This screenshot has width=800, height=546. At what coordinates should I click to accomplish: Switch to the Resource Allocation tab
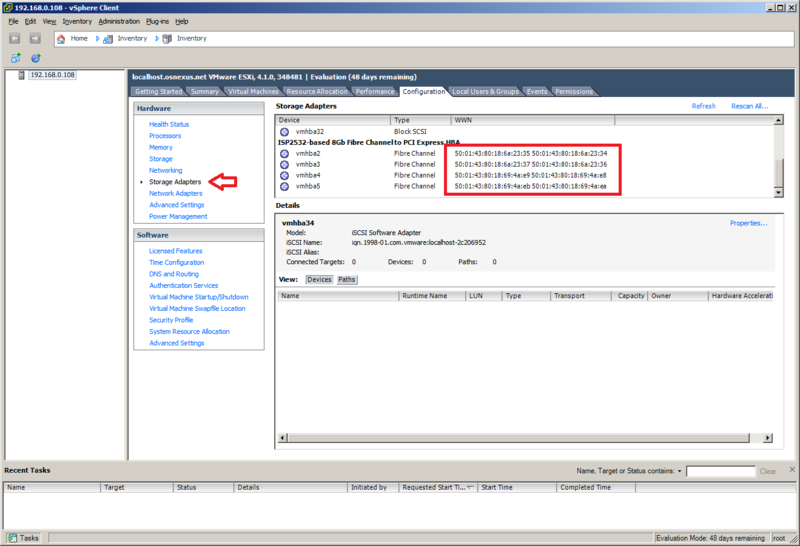317,91
